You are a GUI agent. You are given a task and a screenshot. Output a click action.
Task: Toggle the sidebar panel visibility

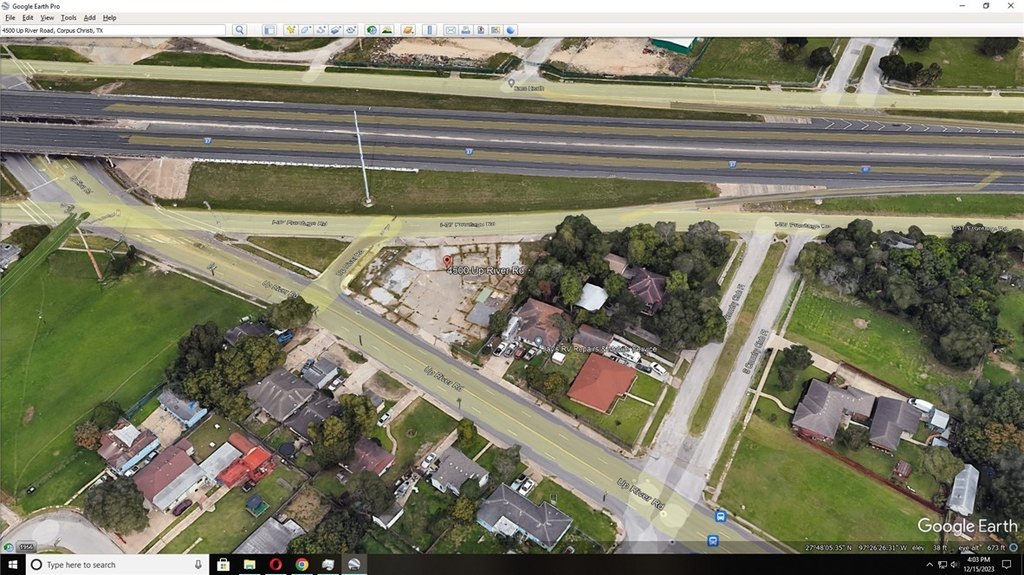pos(269,30)
